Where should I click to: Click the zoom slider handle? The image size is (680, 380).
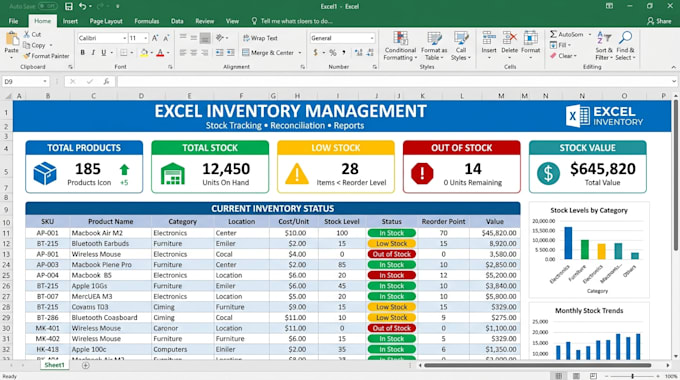tap(632, 376)
